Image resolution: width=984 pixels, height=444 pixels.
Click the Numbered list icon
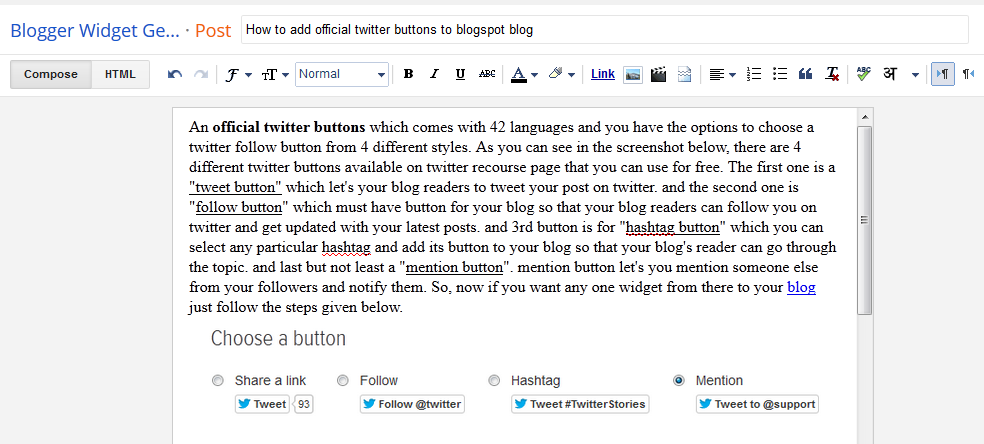tap(754, 74)
